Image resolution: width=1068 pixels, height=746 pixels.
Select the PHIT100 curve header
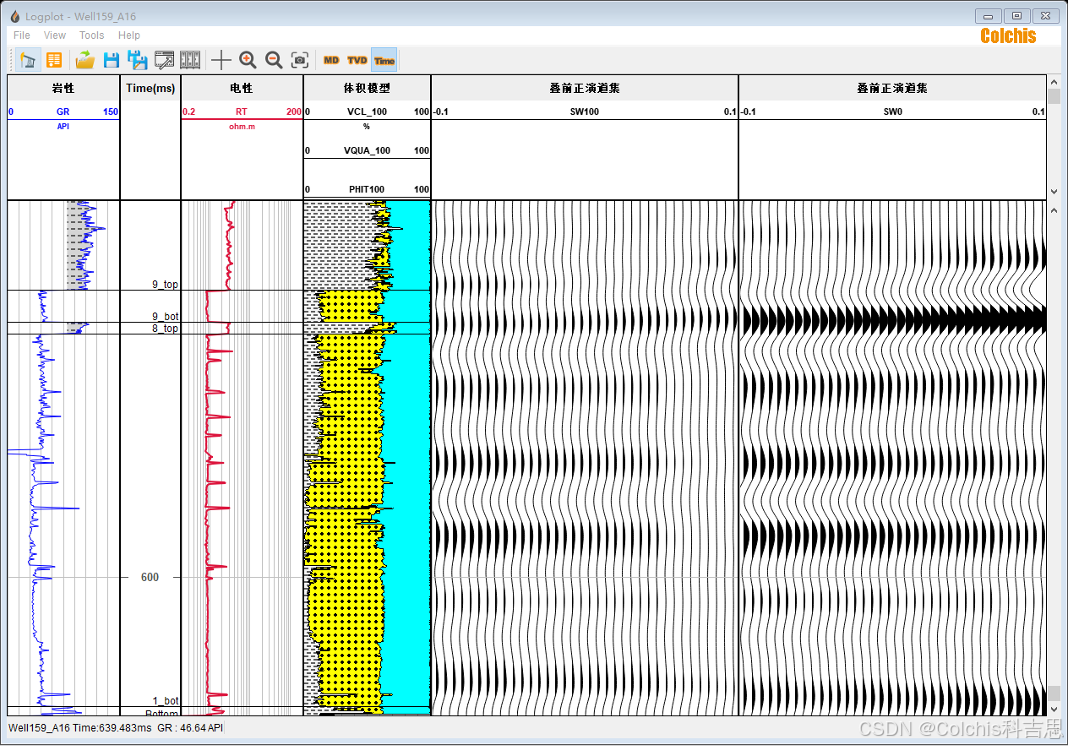coord(366,189)
